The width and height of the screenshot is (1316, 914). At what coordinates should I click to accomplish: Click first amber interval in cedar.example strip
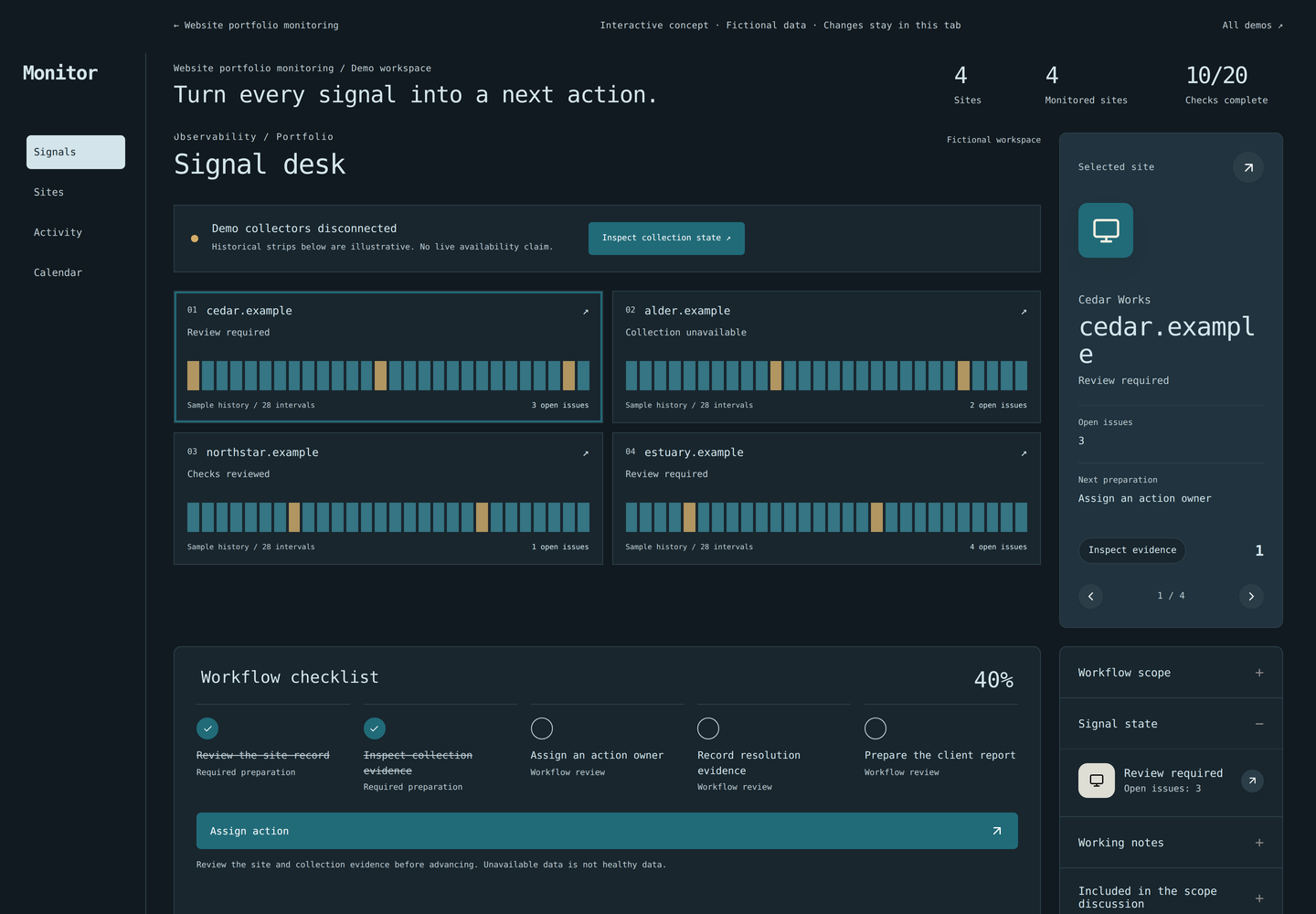click(194, 376)
